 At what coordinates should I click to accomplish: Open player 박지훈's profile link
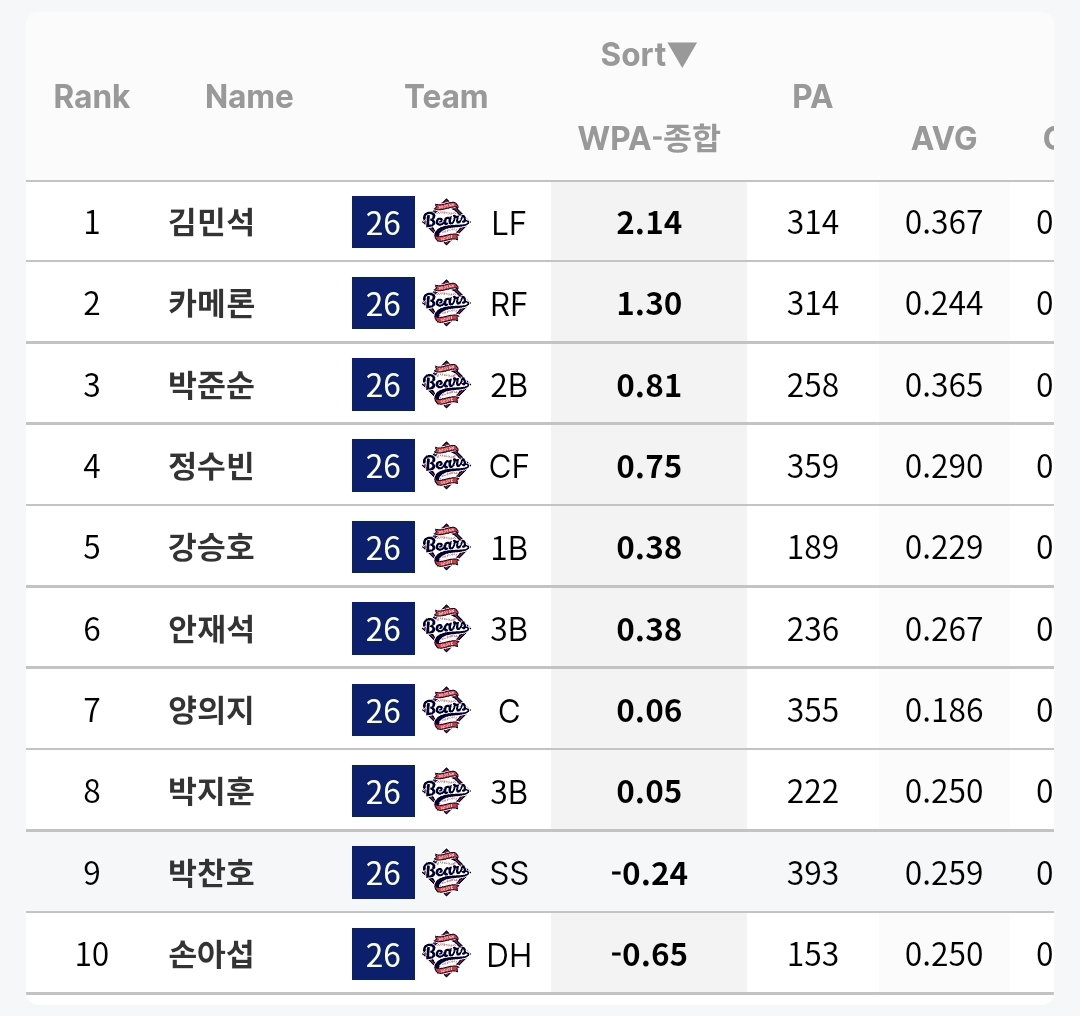pos(211,791)
